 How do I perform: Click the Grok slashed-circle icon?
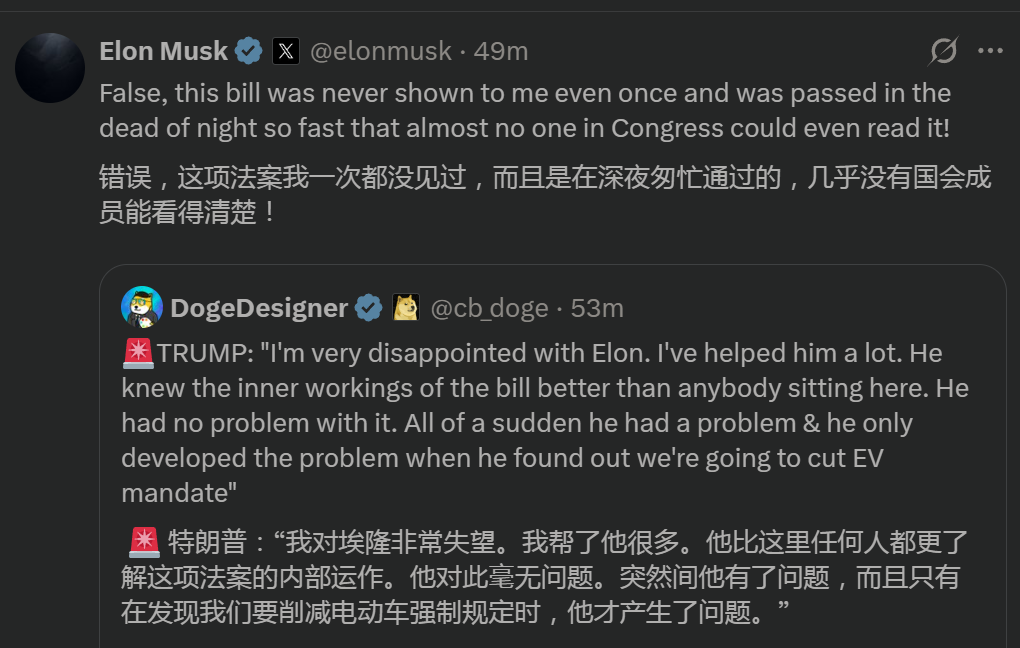coord(943,51)
